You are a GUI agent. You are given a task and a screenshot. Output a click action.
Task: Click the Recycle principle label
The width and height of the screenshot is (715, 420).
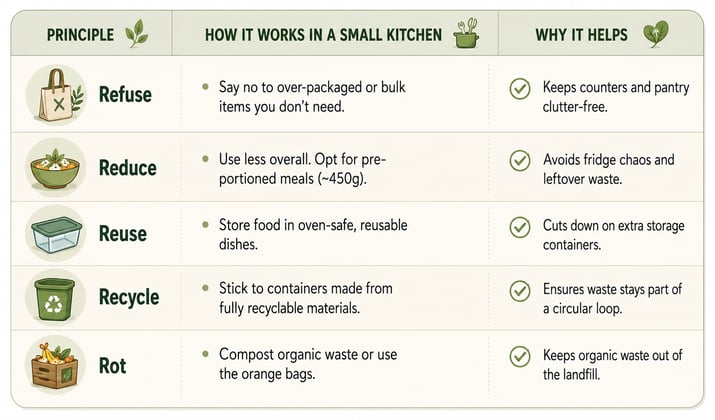pyautogui.click(x=129, y=297)
